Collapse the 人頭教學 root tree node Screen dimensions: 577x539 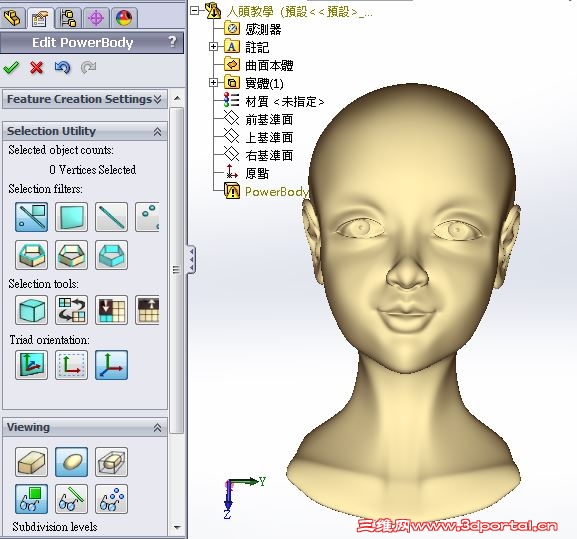(194, 11)
